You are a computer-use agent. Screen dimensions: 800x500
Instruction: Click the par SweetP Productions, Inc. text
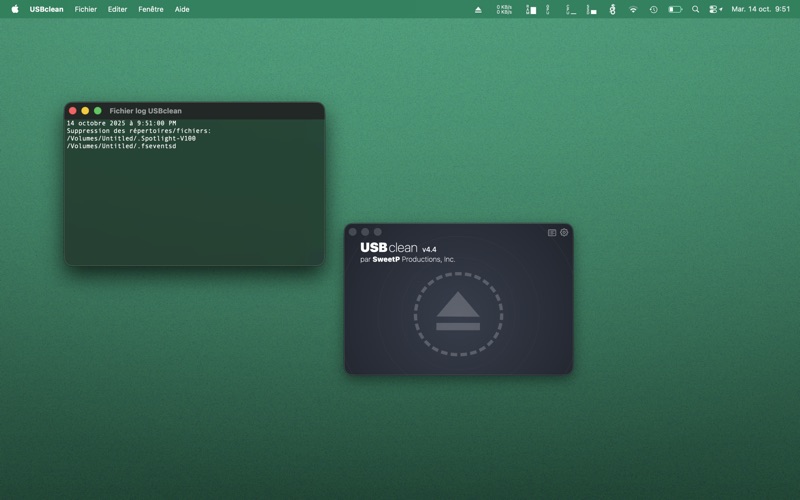point(407,260)
